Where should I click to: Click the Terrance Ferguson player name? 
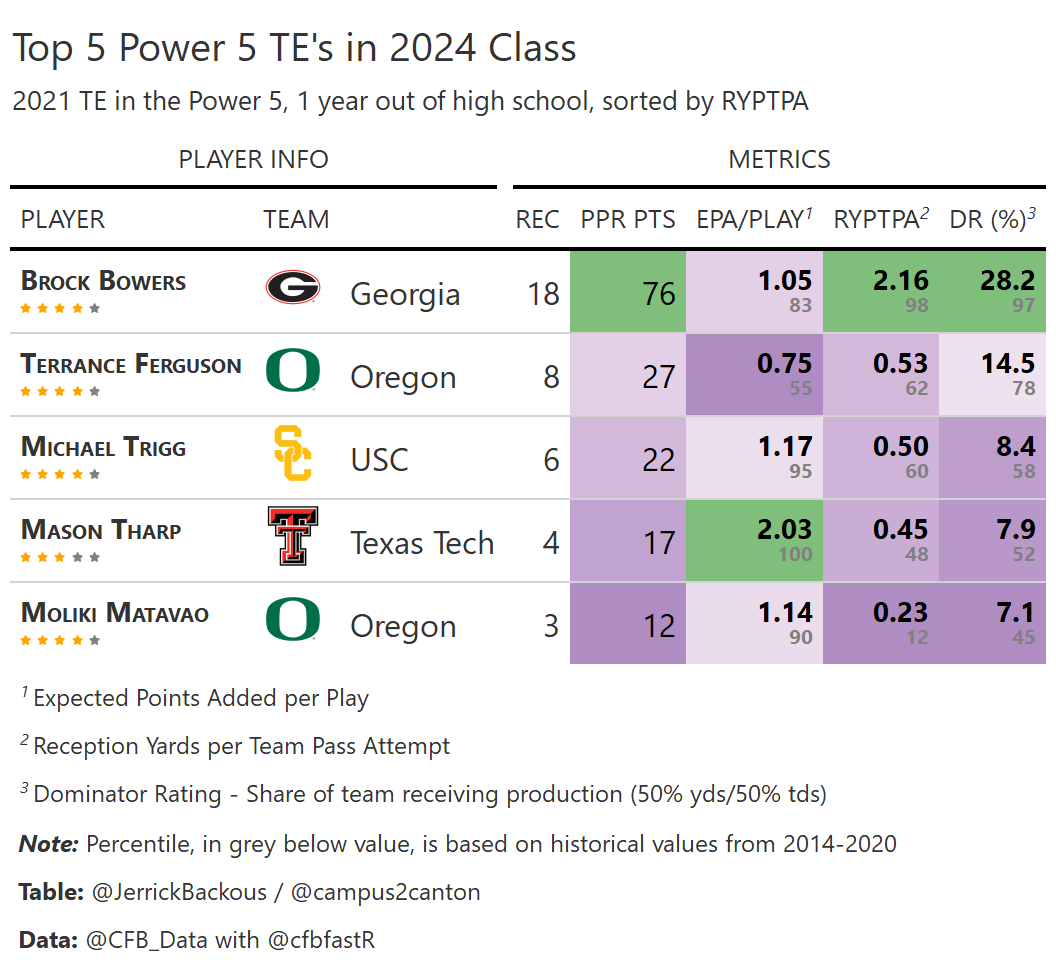pyautogui.click(x=131, y=364)
